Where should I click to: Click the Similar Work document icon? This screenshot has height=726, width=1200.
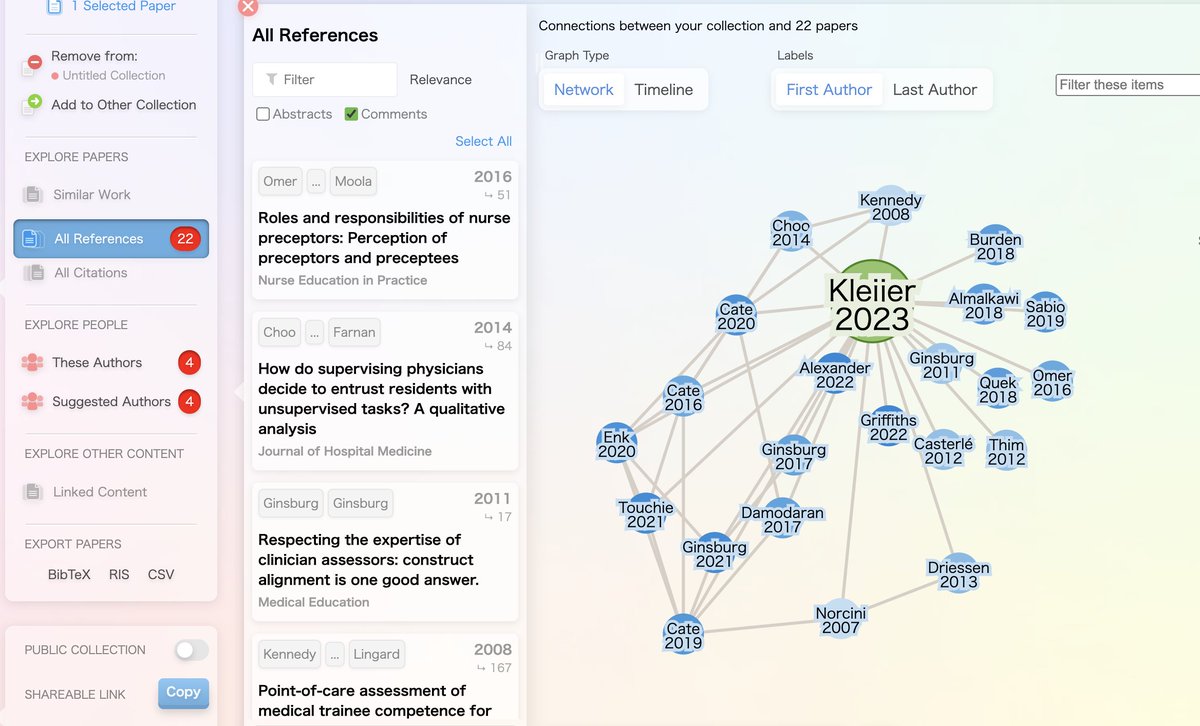click(33, 194)
